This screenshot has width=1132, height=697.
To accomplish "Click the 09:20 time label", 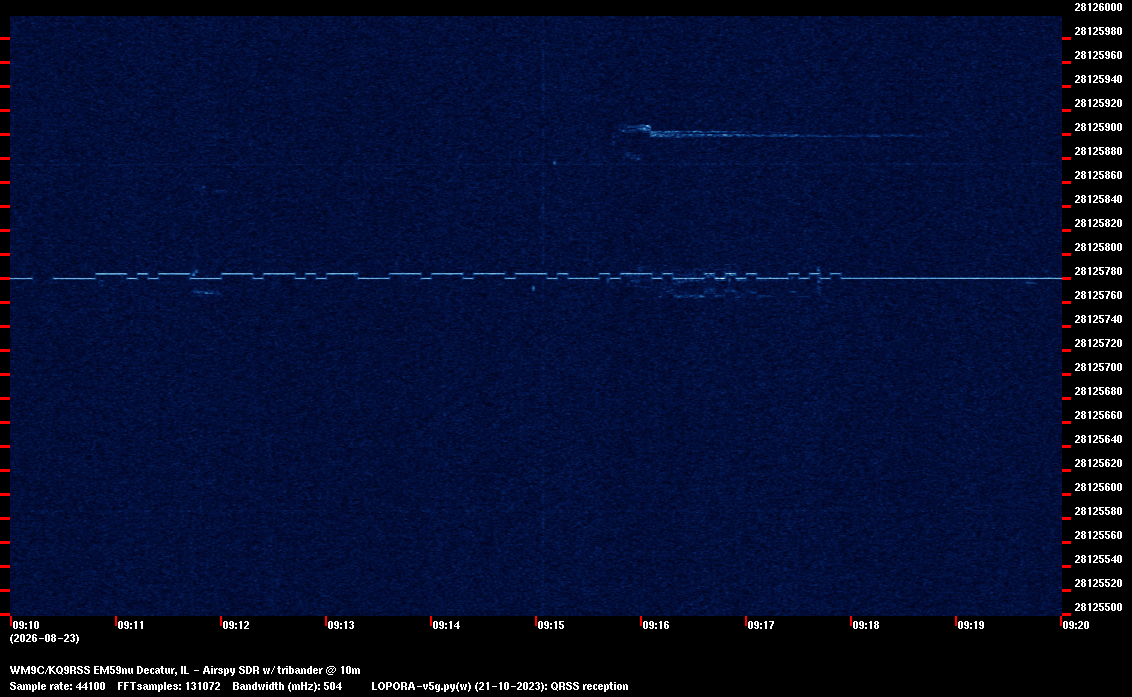I will click(x=1076, y=625).
